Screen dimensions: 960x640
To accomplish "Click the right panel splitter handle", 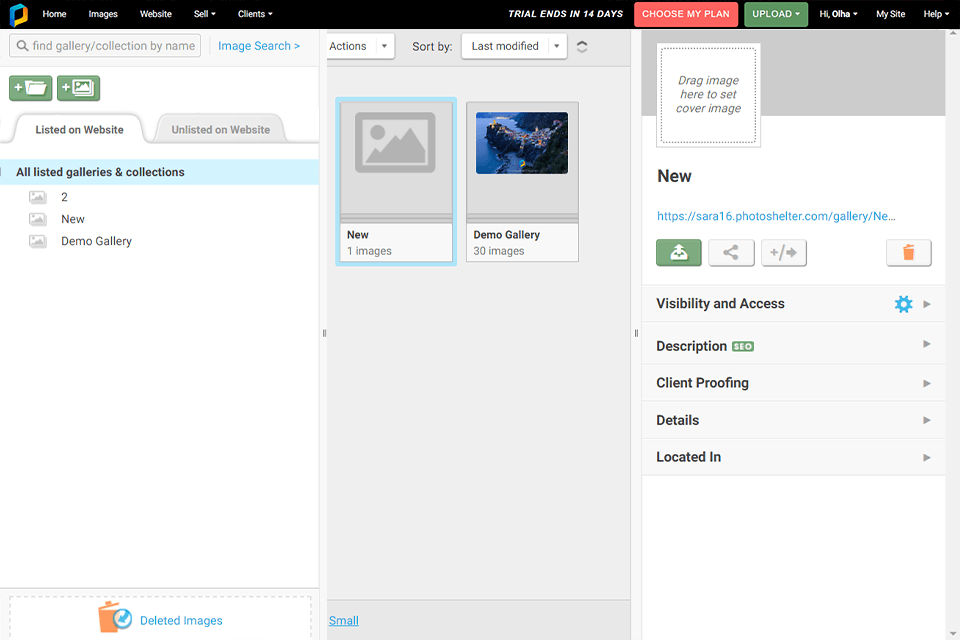I will click(x=636, y=333).
